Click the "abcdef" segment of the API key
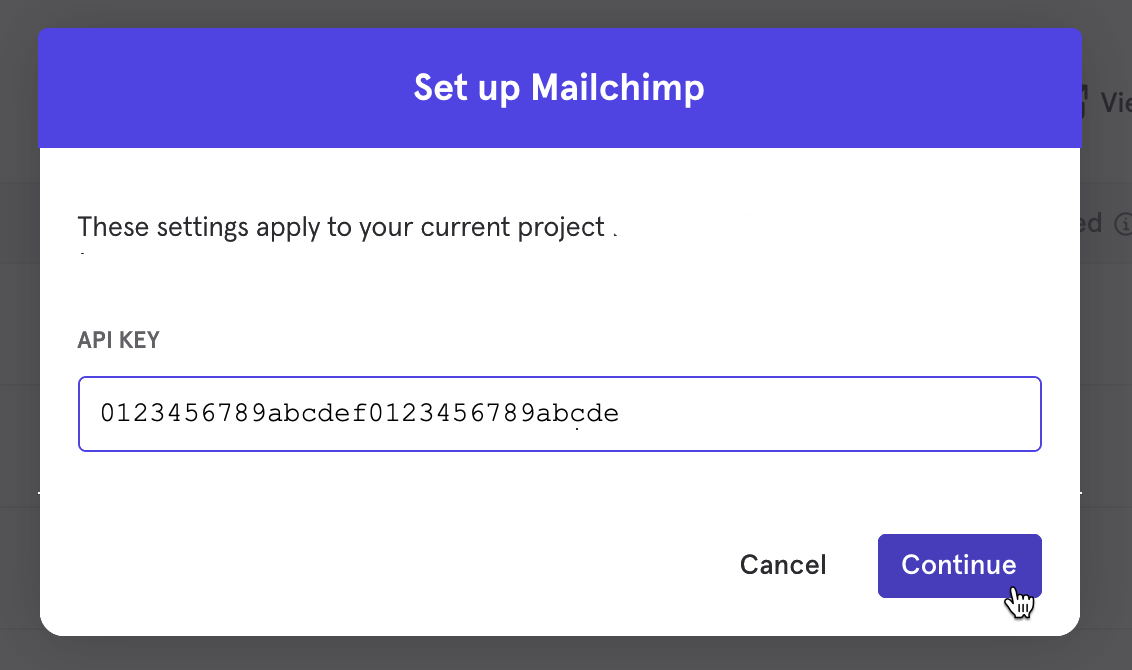 coord(317,413)
